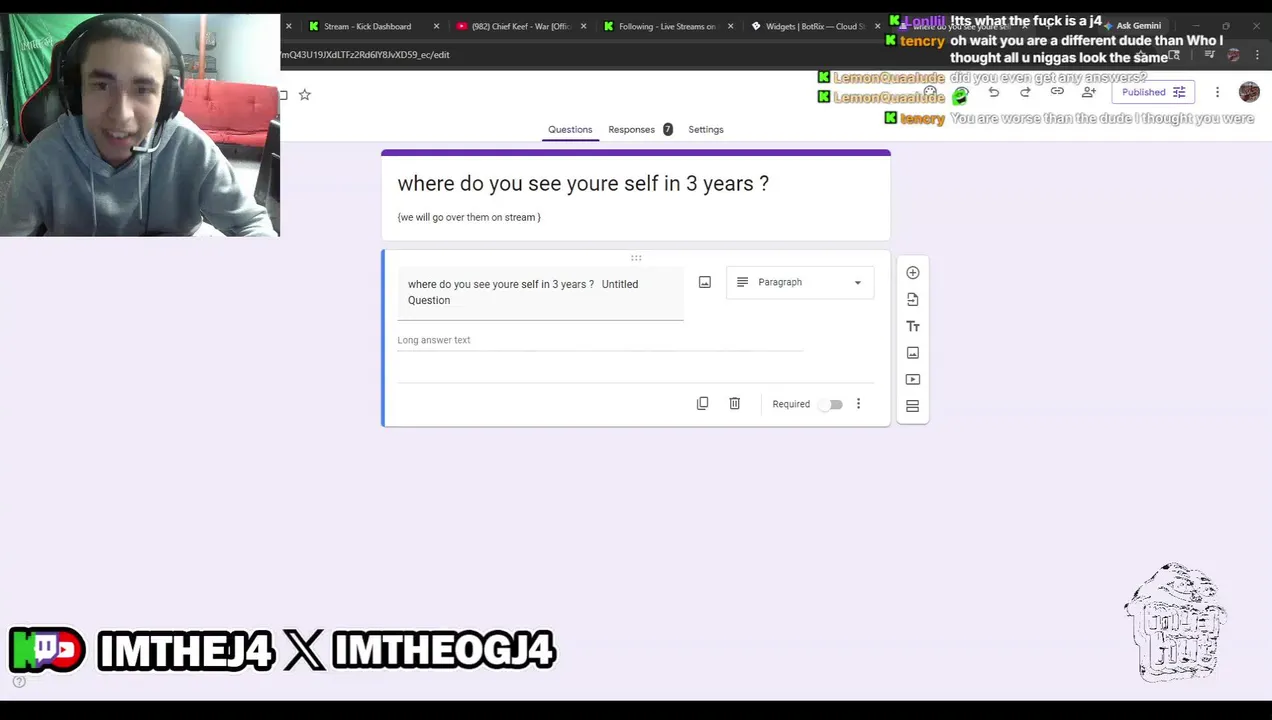Redo the last form edit
1272x720 pixels.
pyautogui.click(x=1025, y=92)
